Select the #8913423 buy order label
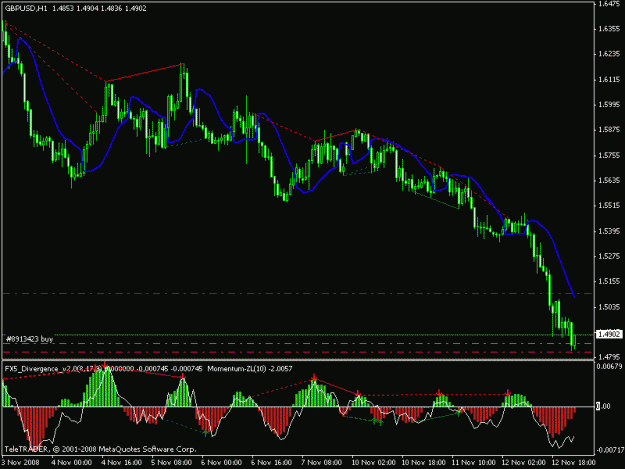The height and width of the screenshot is (469, 625). [29, 339]
